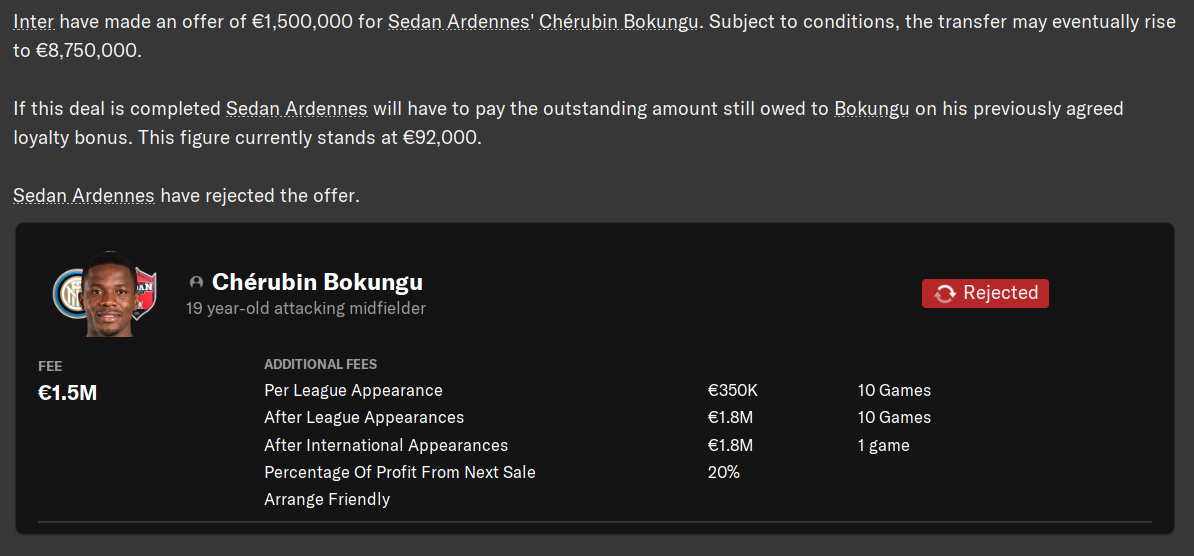Click the €1.5M fee amount
The image size is (1194, 556).
click(67, 393)
